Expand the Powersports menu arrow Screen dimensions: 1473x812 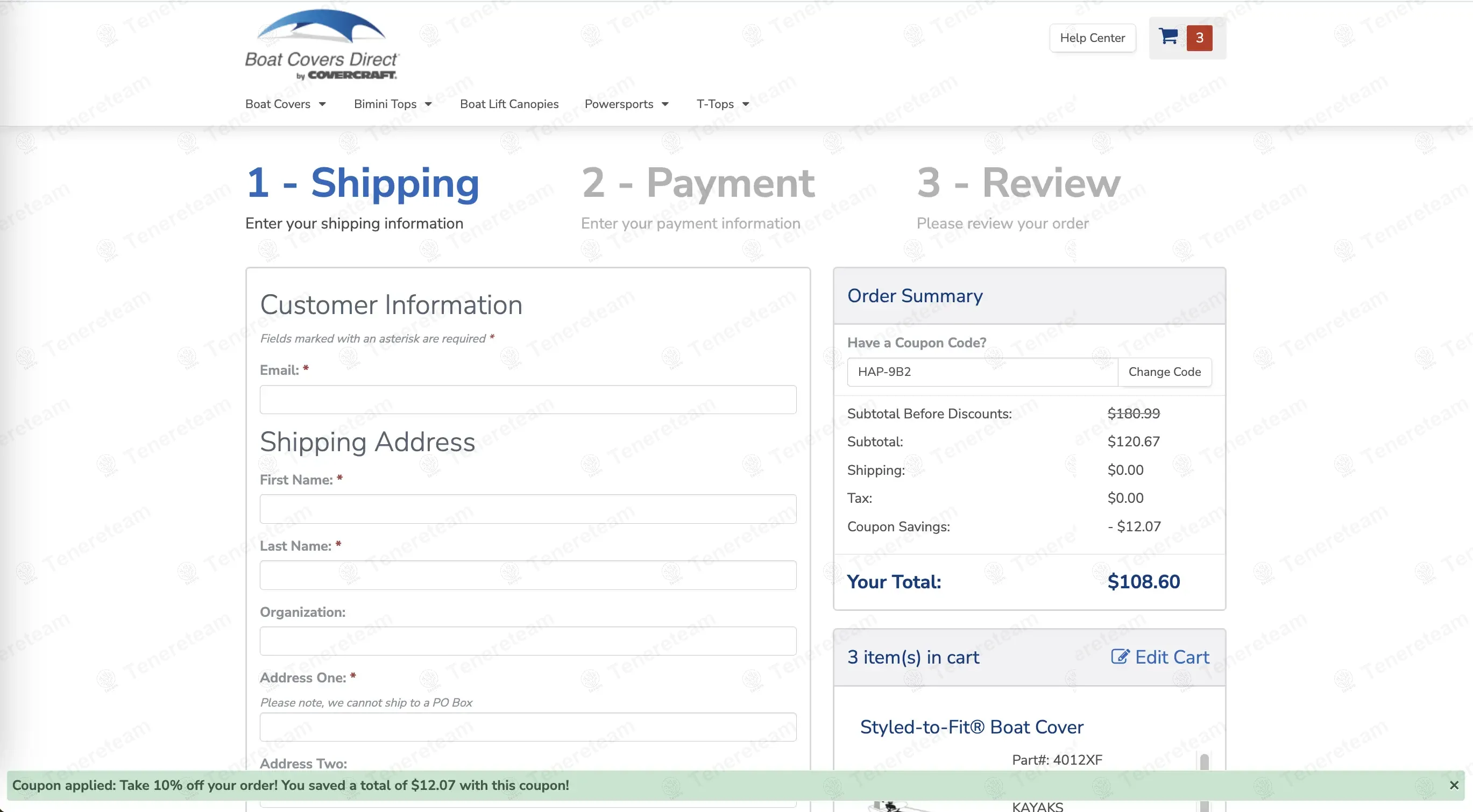664,104
